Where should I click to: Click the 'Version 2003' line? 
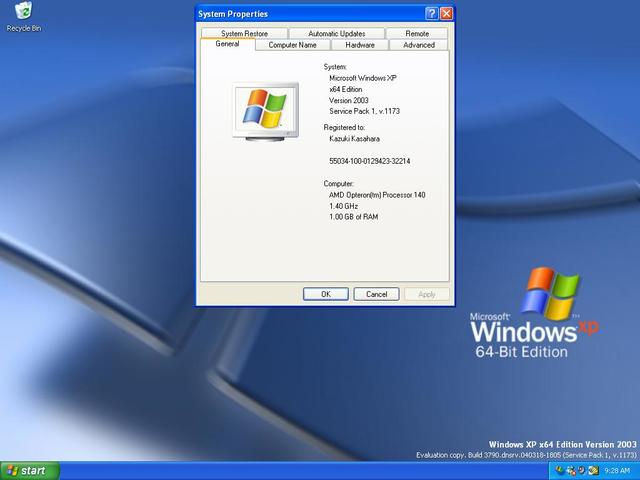click(349, 100)
